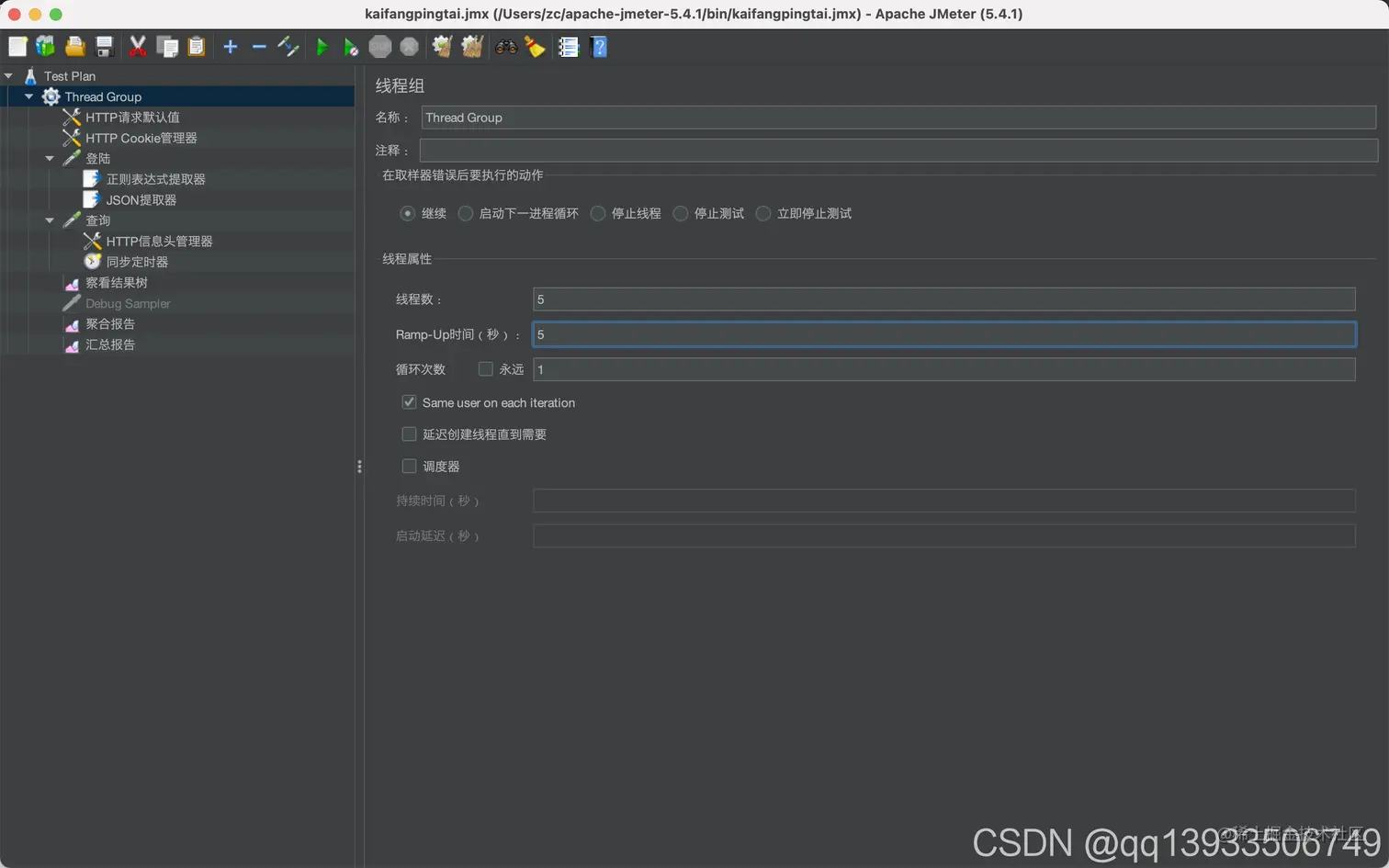This screenshot has height=868, width=1389.
Task: Select 正则表达式提取器 tree item
Action: (x=155, y=179)
